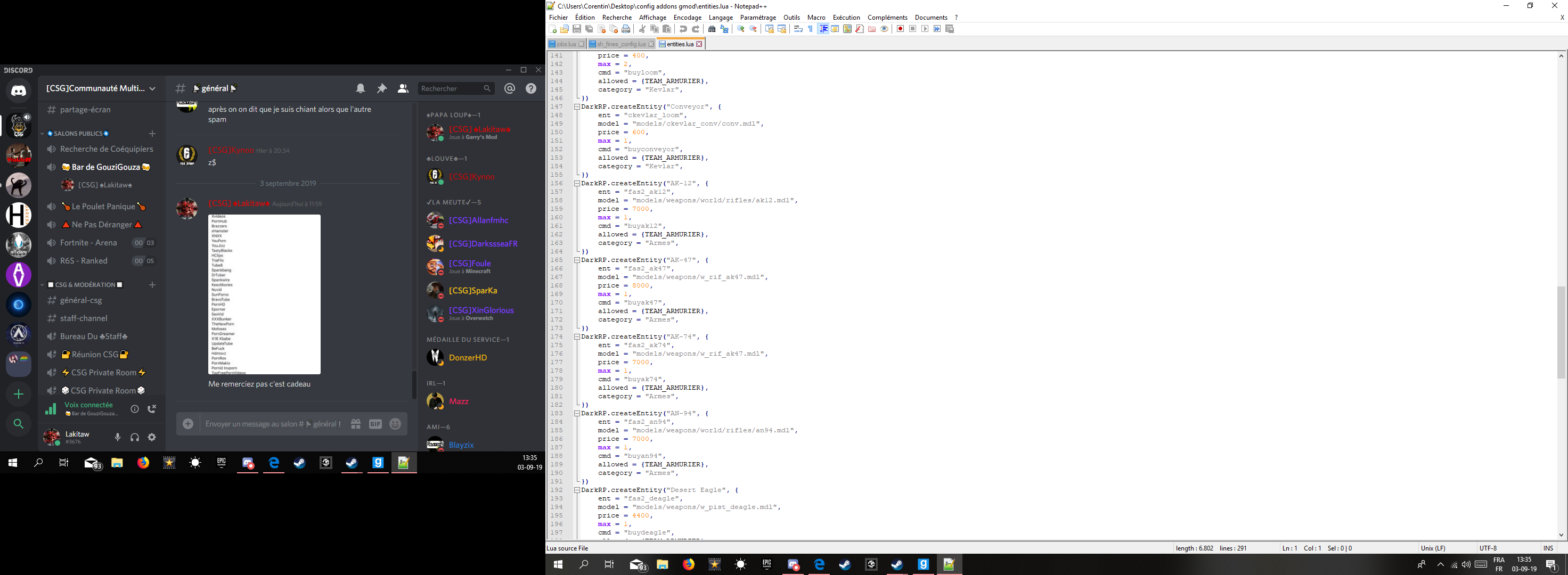1568x575 pixels.
Task: Open the Fichier menu
Action: (x=558, y=18)
